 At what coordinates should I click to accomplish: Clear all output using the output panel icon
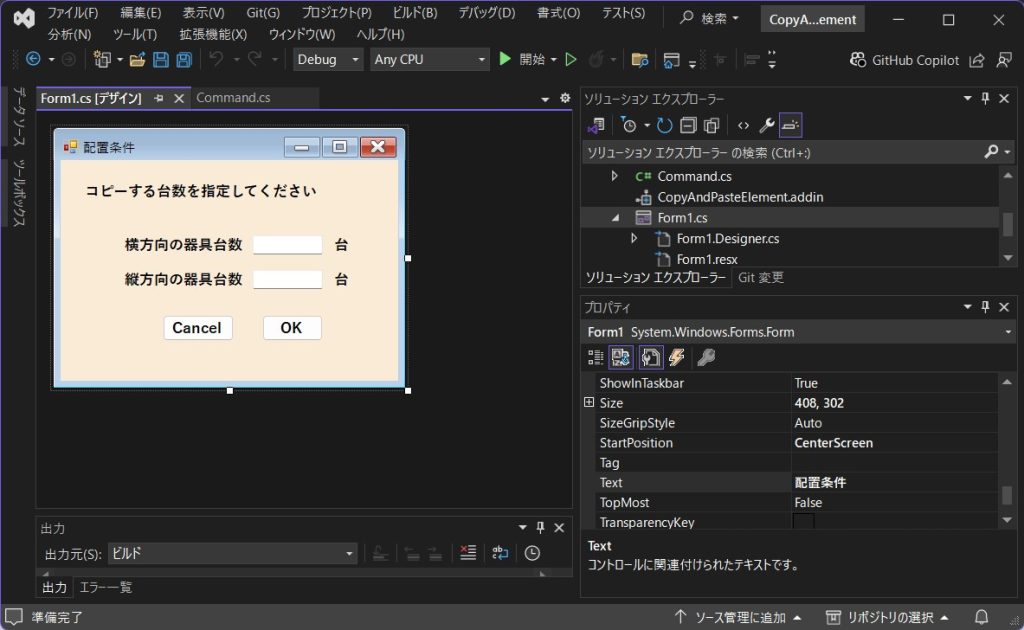click(x=467, y=553)
